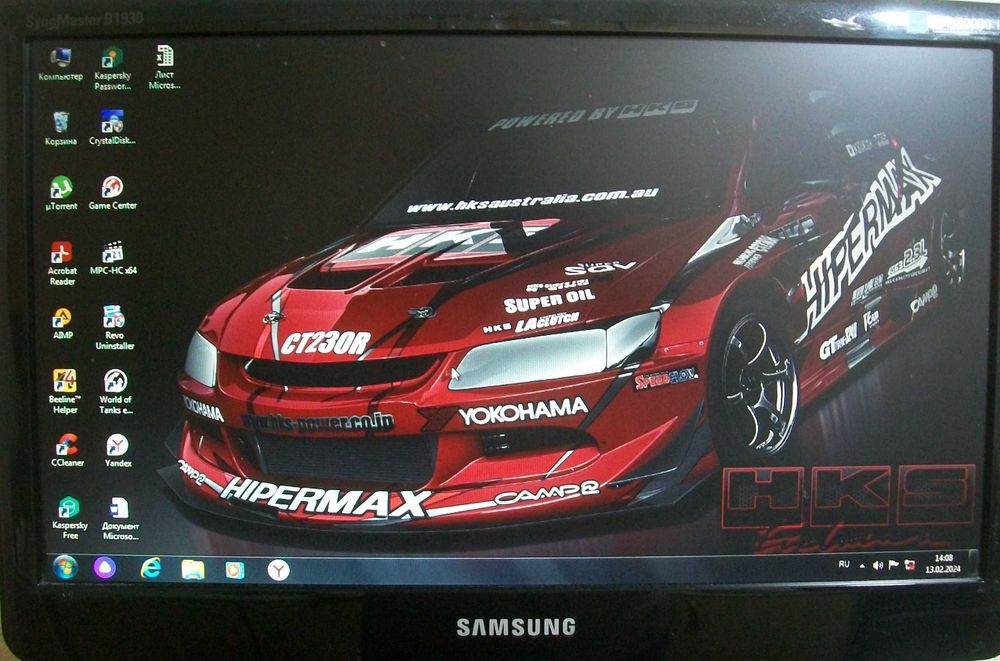Screen dimensions: 1000x661
Task: Open Beeline Helper shortcut
Action: coord(64,392)
